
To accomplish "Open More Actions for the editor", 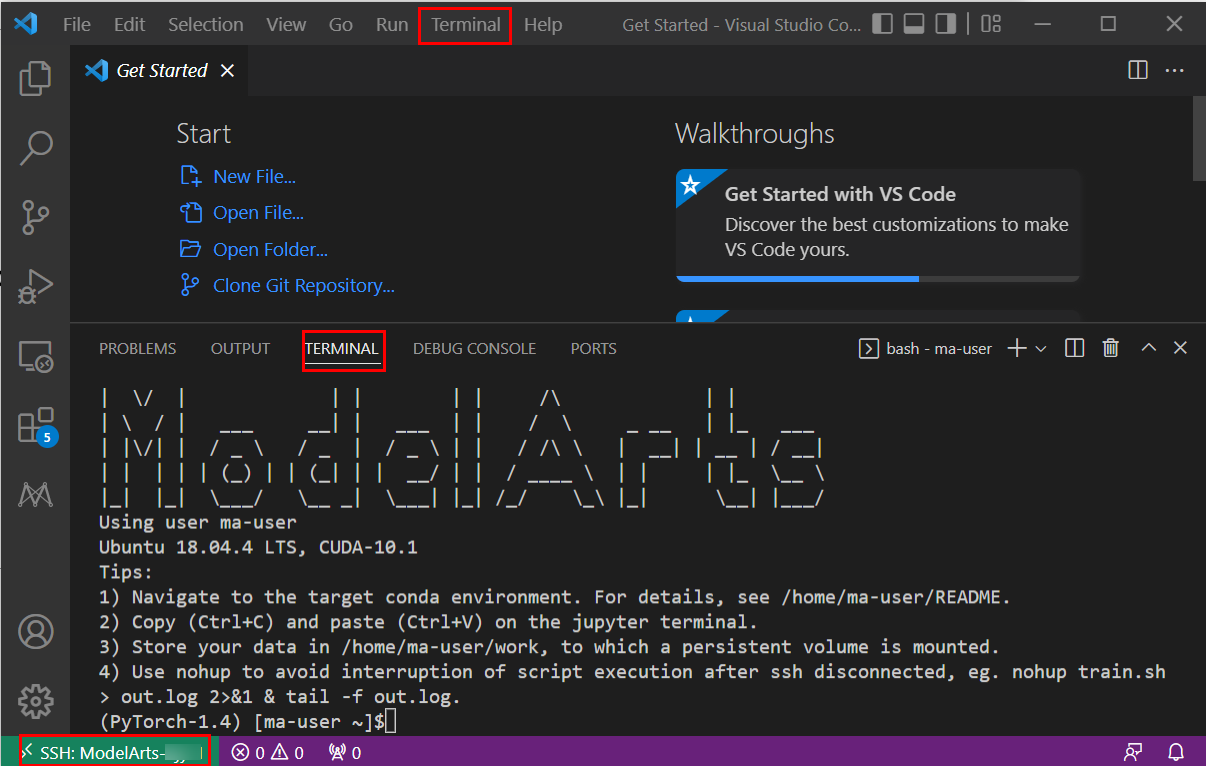I will pos(1174,70).
